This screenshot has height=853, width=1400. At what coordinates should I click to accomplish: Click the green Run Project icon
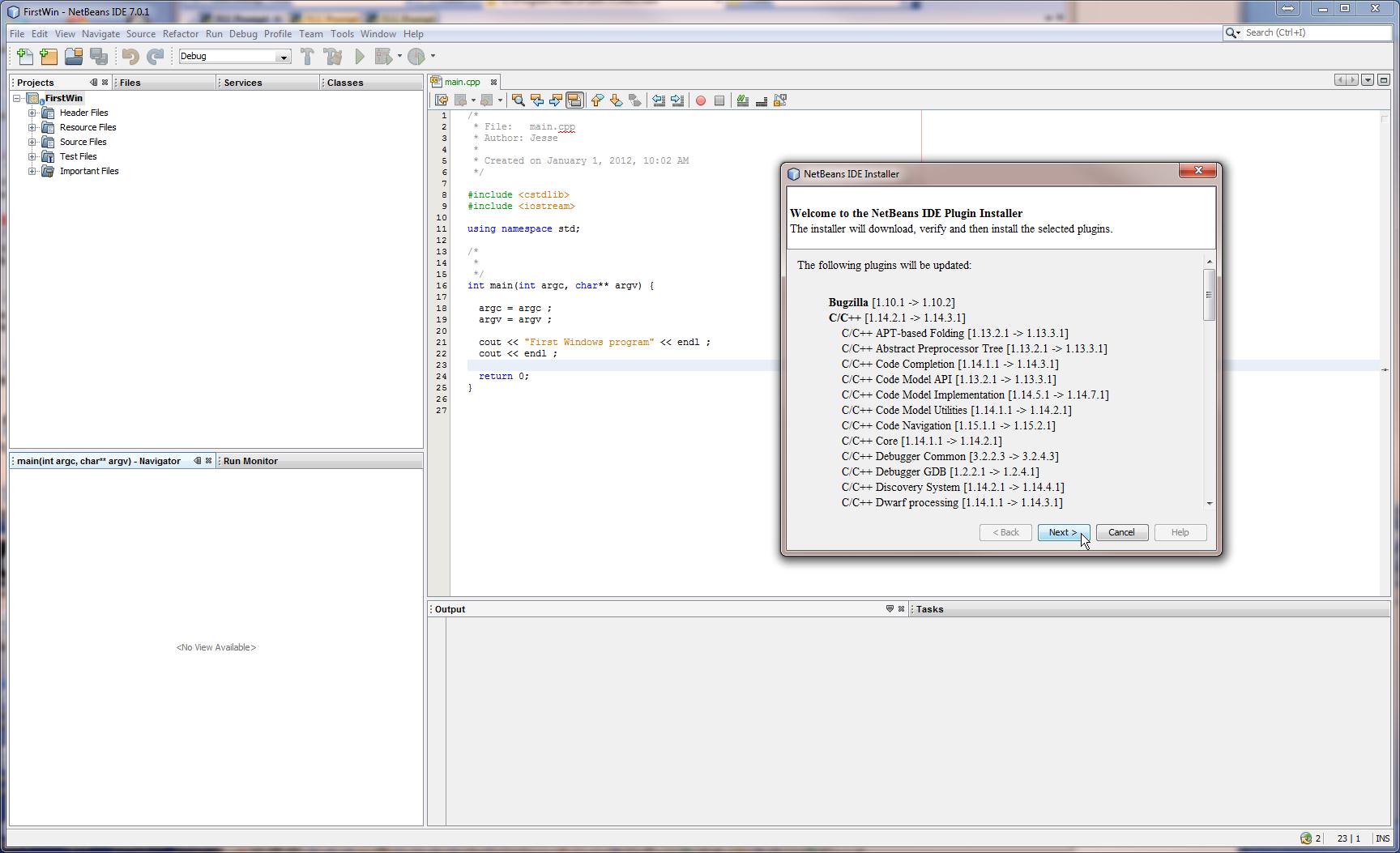coord(360,56)
